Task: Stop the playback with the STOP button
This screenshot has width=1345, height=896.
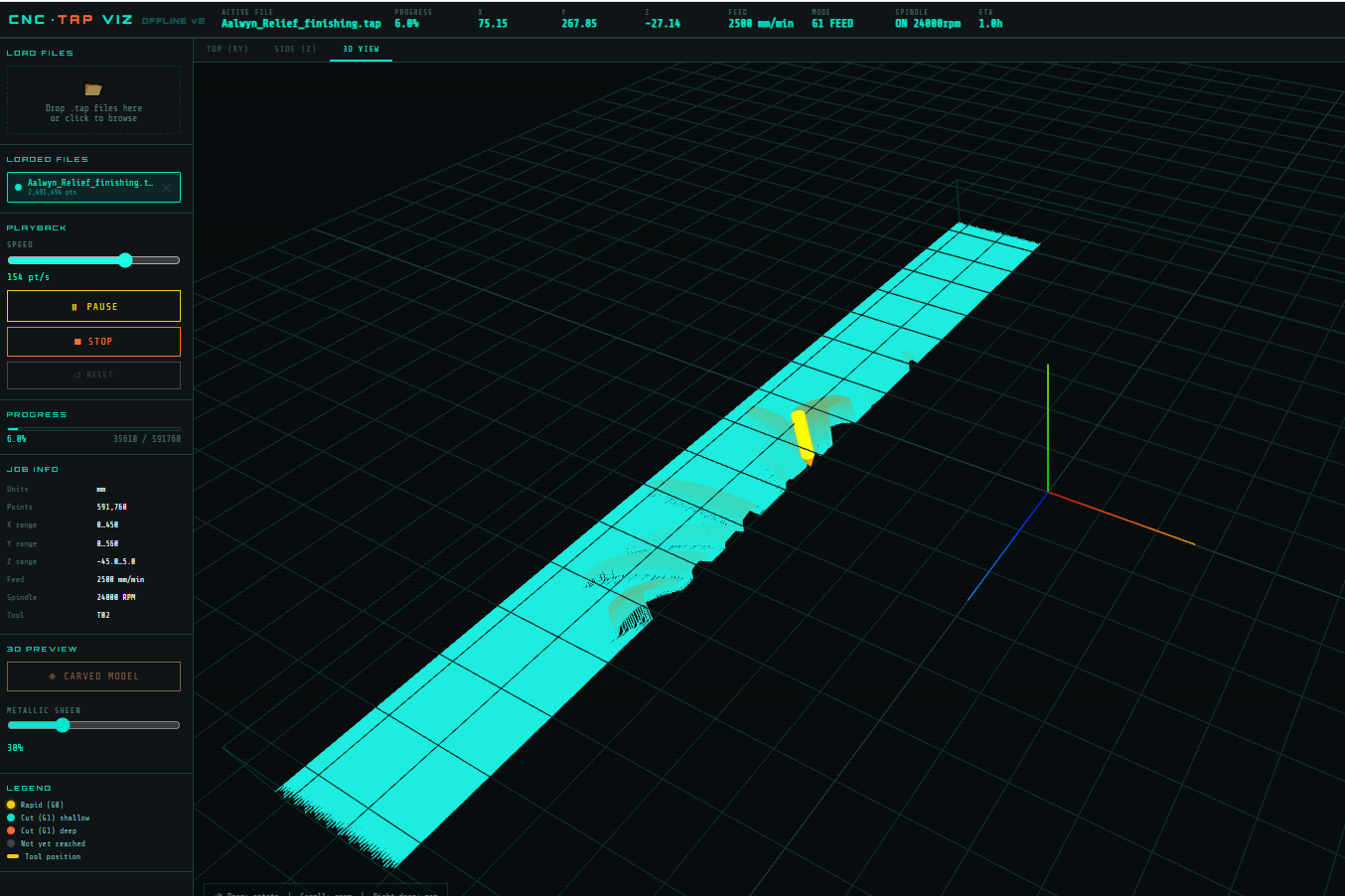Action: (x=93, y=341)
